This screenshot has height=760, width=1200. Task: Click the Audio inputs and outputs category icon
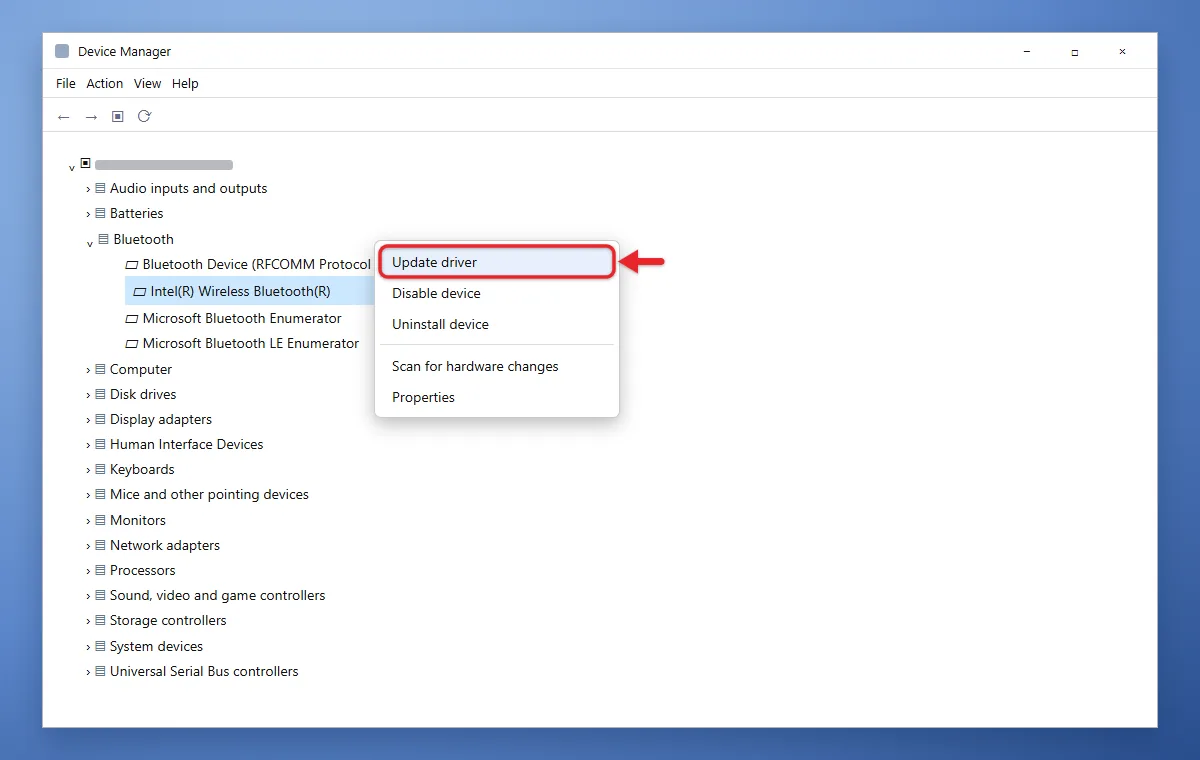[x=100, y=188]
